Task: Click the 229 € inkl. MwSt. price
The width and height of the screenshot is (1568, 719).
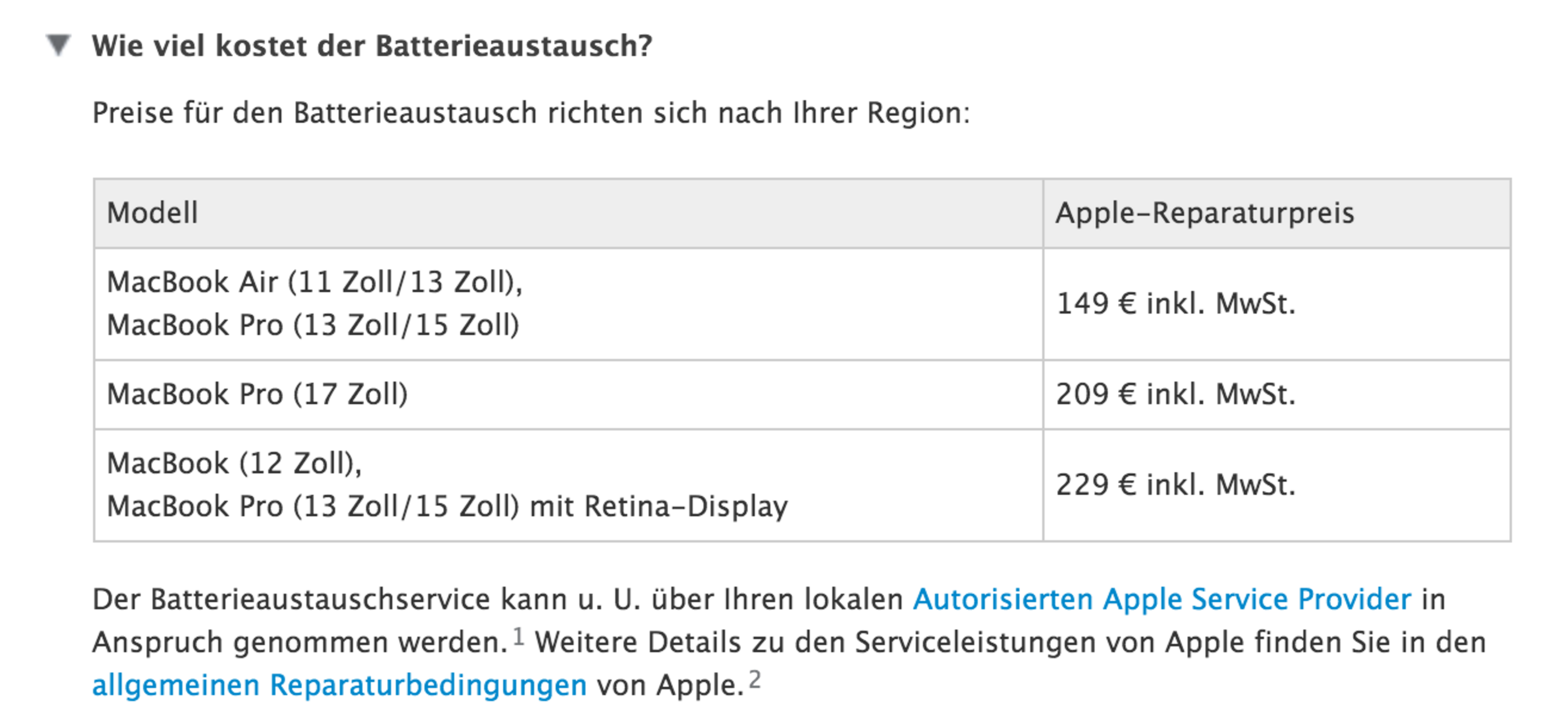Action: [x=1176, y=485]
